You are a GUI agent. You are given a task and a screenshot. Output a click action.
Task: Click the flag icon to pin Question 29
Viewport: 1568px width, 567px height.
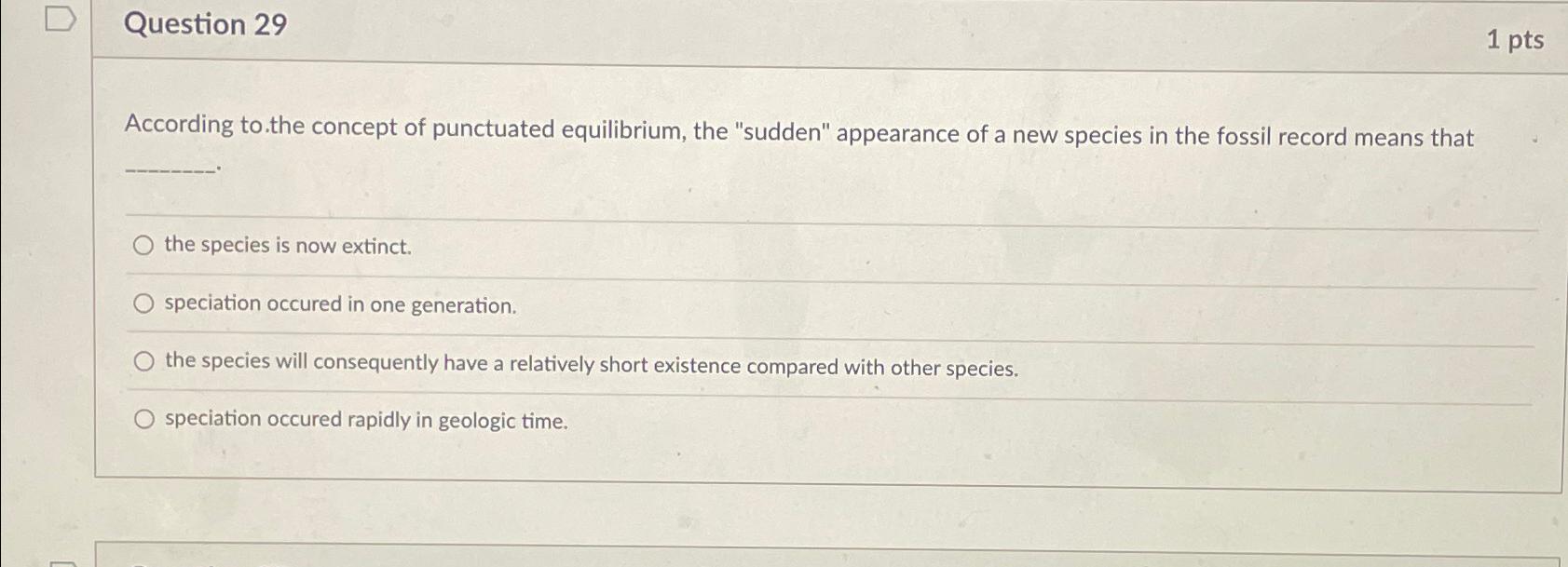pyautogui.click(x=59, y=20)
